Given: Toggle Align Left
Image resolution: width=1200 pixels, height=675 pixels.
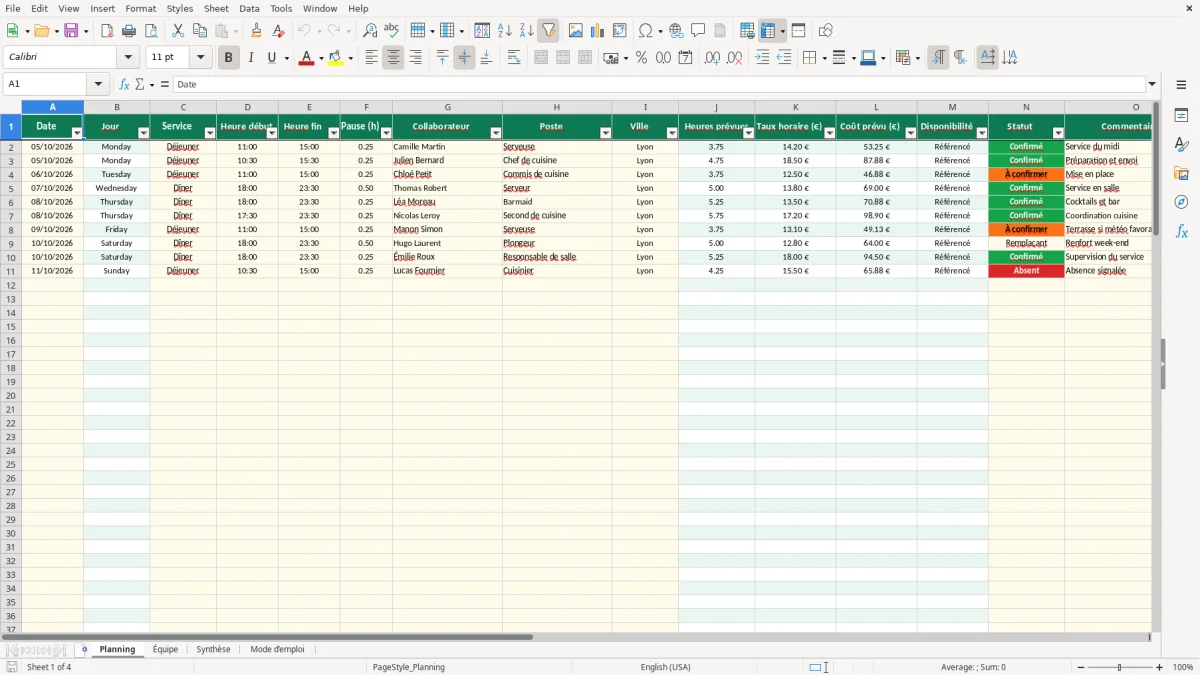Looking at the screenshot, I should coord(371,58).
